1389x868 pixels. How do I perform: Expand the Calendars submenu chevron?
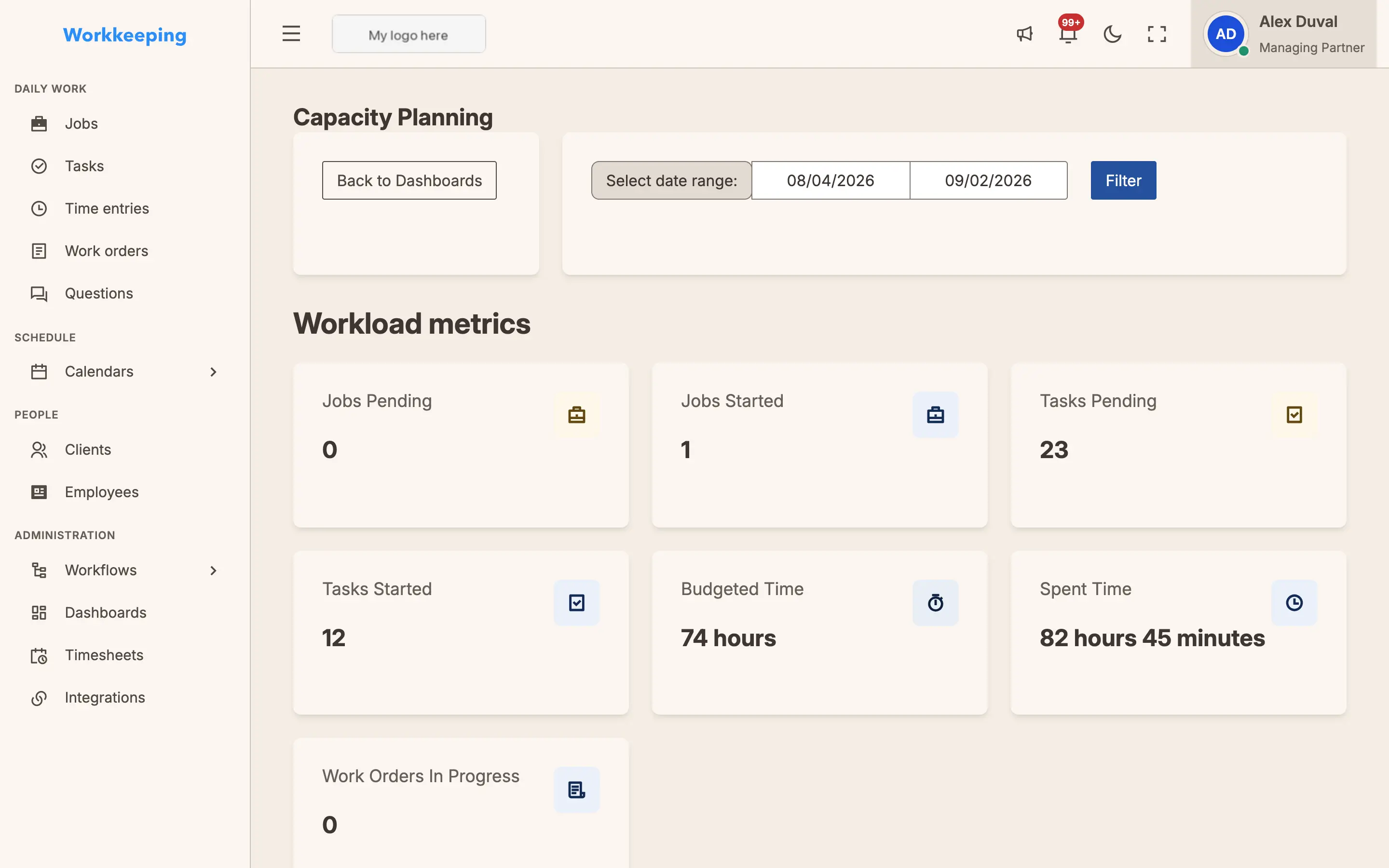coord(213,372)
